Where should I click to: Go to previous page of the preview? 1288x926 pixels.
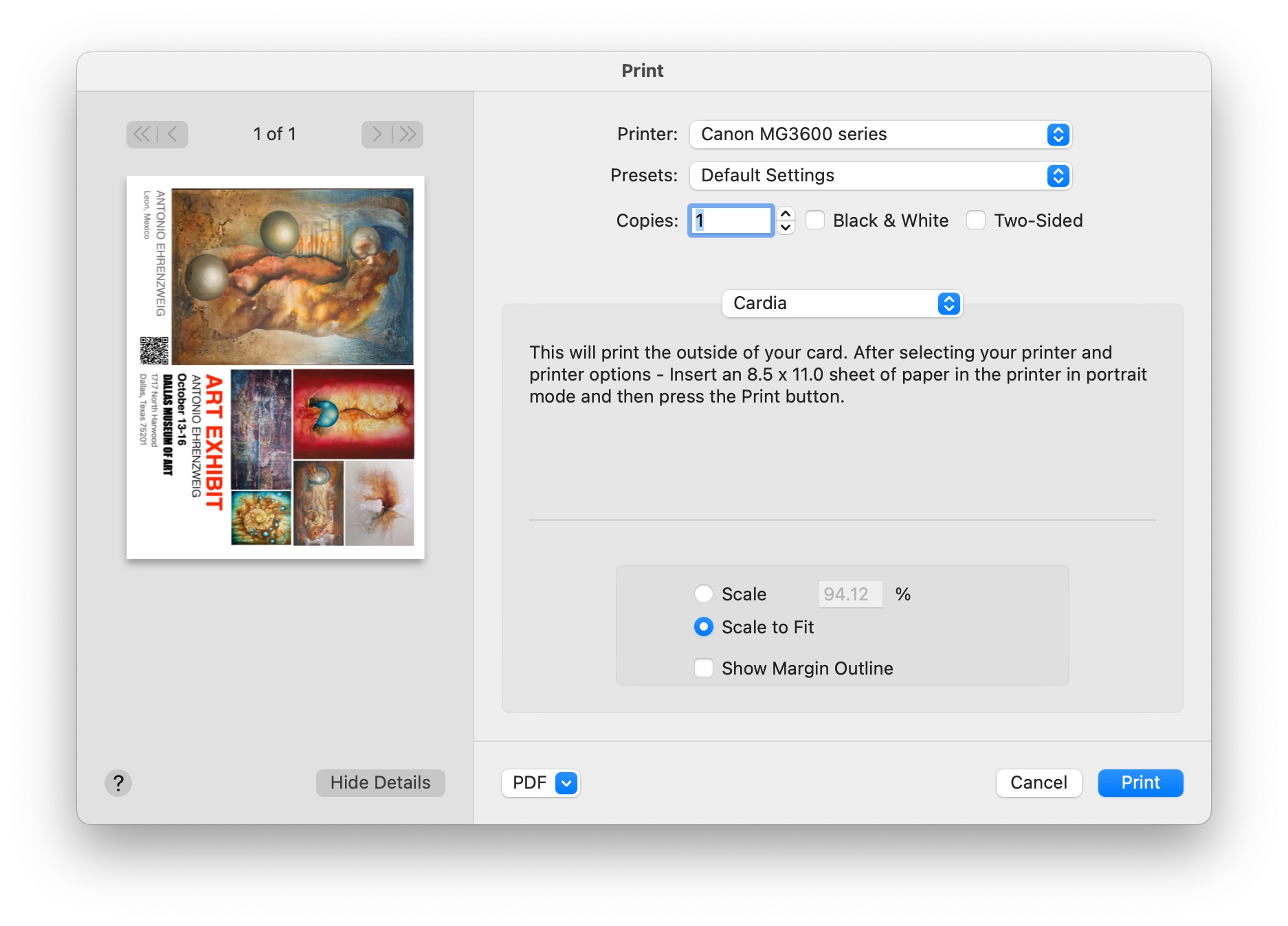point(173,134)
